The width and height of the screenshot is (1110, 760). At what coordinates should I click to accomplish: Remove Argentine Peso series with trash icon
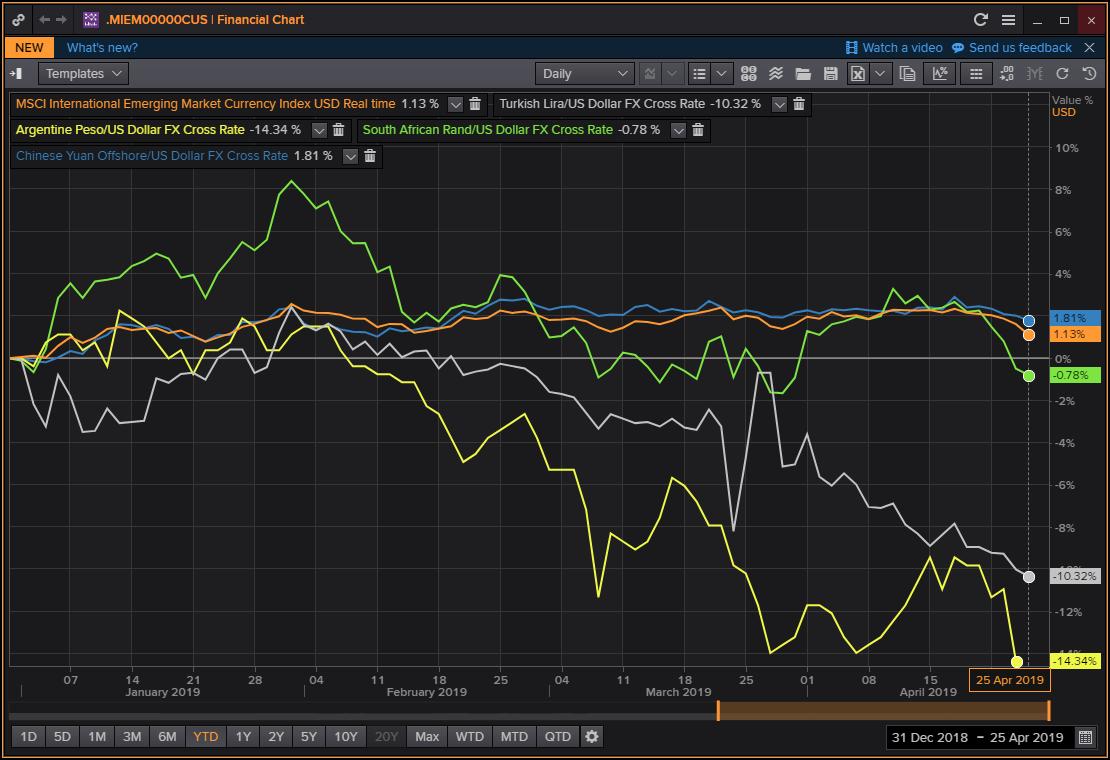[338, 130]
